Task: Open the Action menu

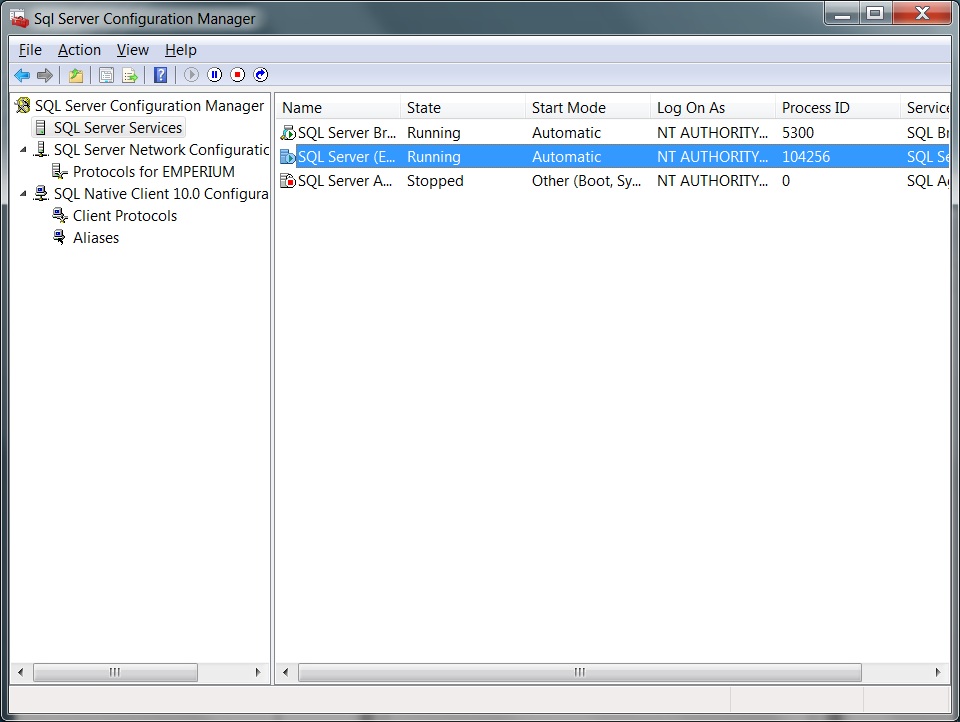Action: (x=79, y=50)
